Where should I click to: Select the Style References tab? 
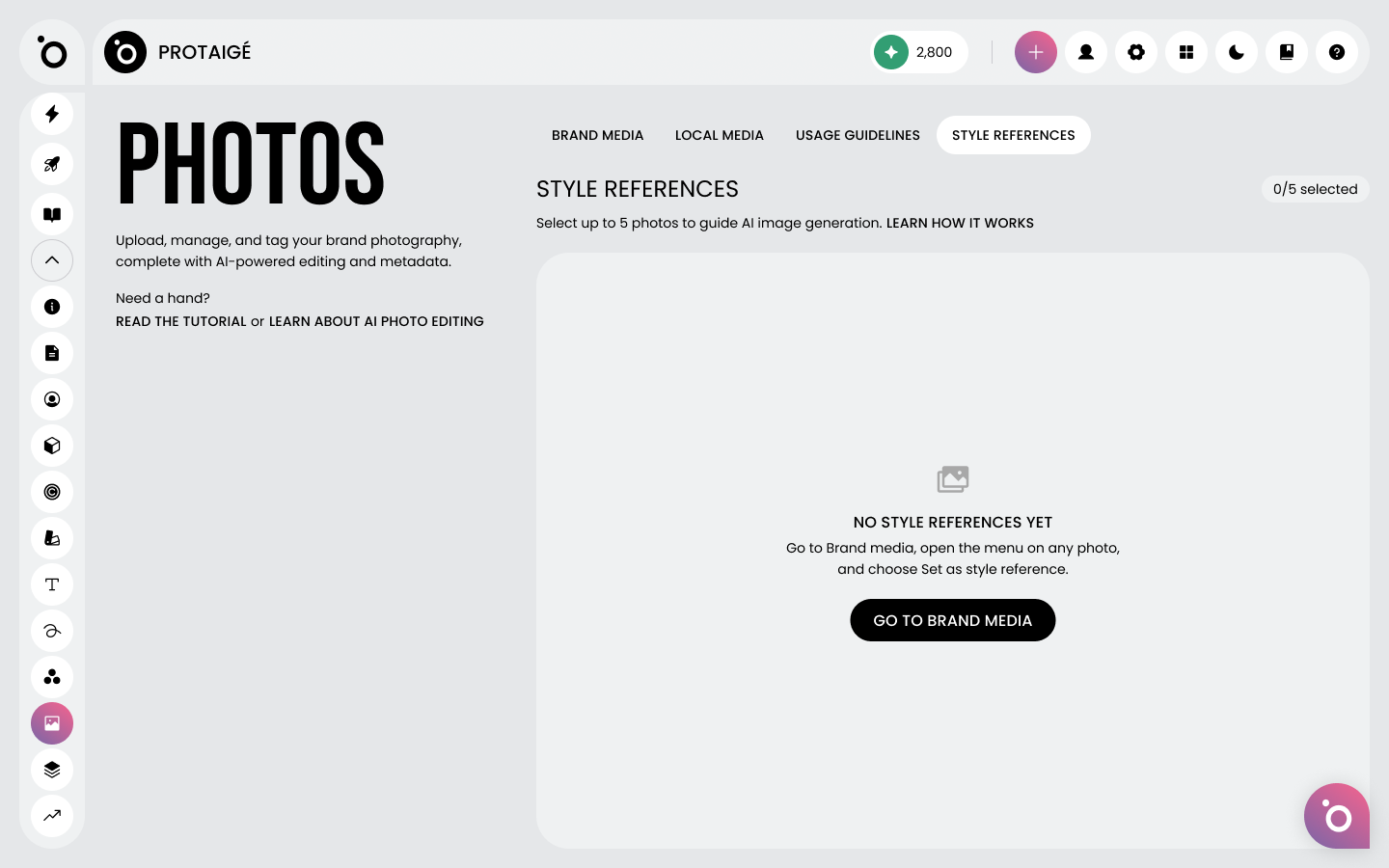coord(1014,135)
